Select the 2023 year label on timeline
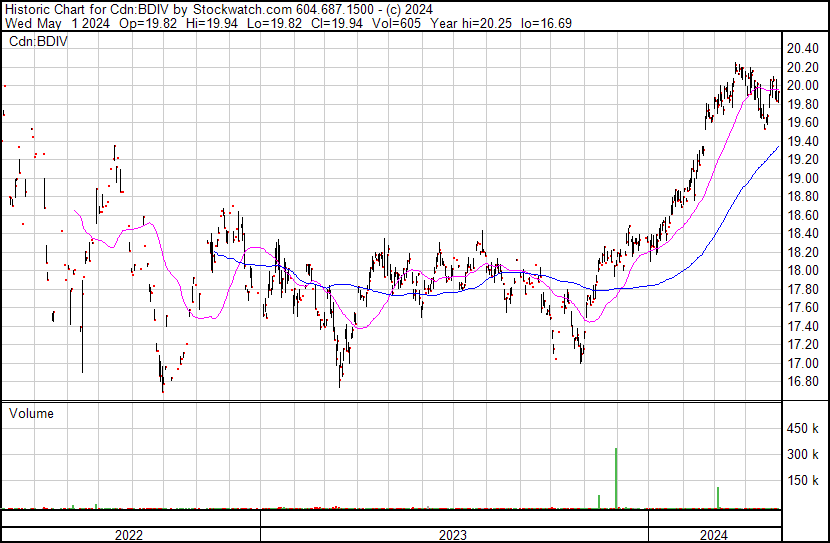 [454, 534]
